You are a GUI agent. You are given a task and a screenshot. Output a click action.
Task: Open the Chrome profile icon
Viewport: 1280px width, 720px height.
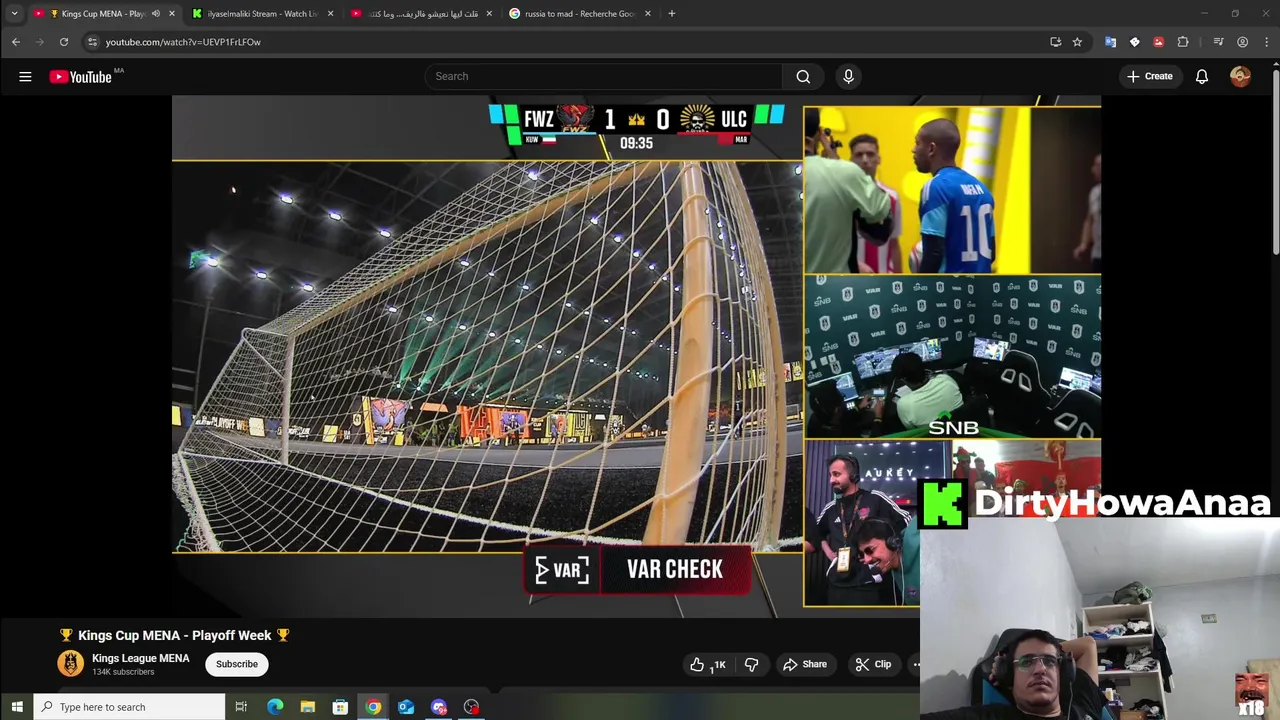click(x=1242, y=42)
